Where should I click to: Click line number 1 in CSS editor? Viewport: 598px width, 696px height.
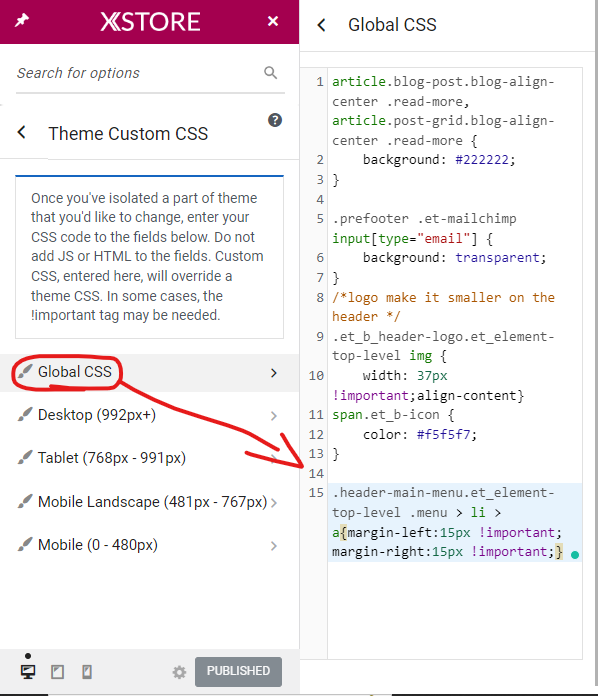tap(320, 82)
